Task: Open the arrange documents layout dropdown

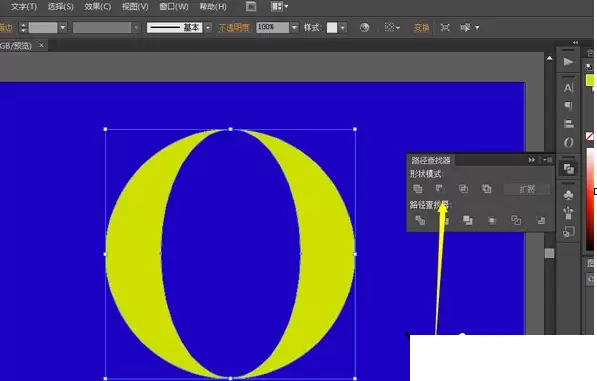Action: [279, 6]
